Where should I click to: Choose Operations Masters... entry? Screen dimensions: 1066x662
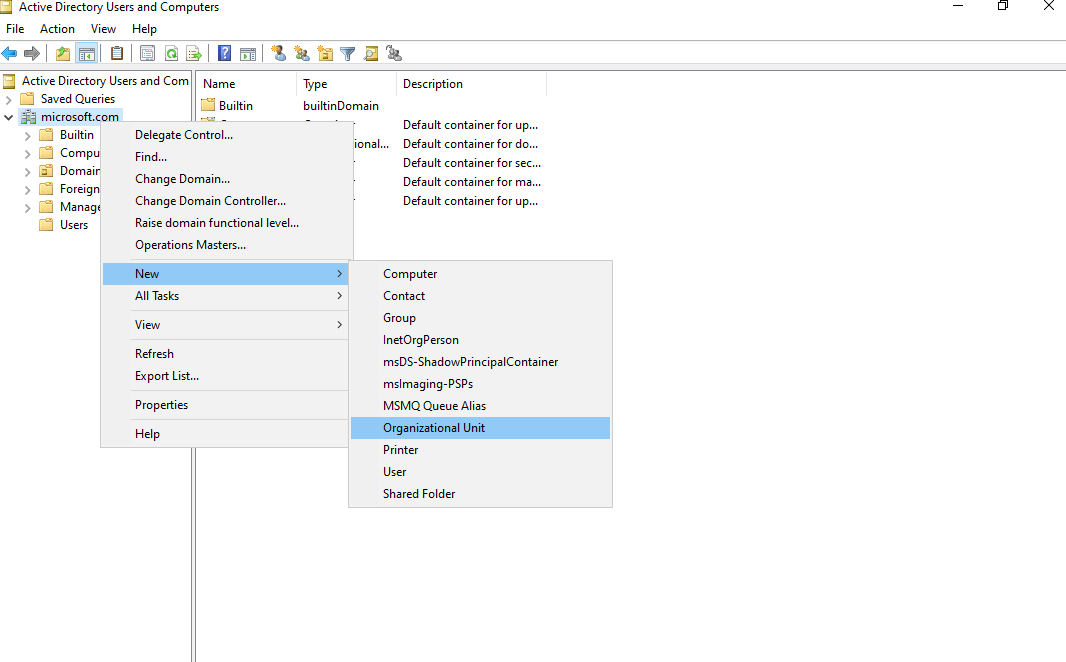point(226,245)
